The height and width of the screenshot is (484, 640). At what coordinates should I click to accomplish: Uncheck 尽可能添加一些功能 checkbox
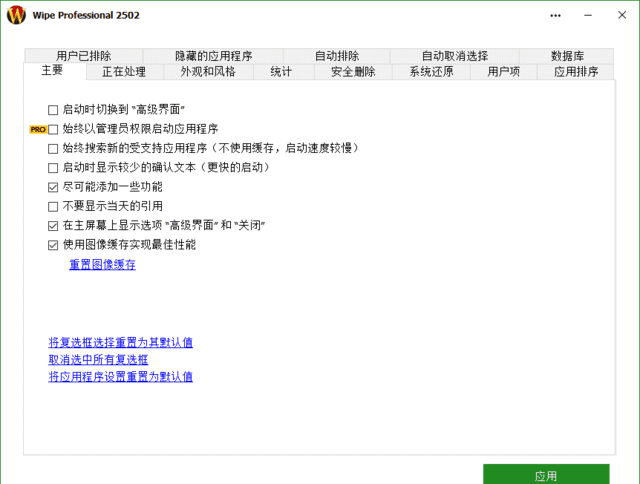pyautogui.click(x=53, y=187)
